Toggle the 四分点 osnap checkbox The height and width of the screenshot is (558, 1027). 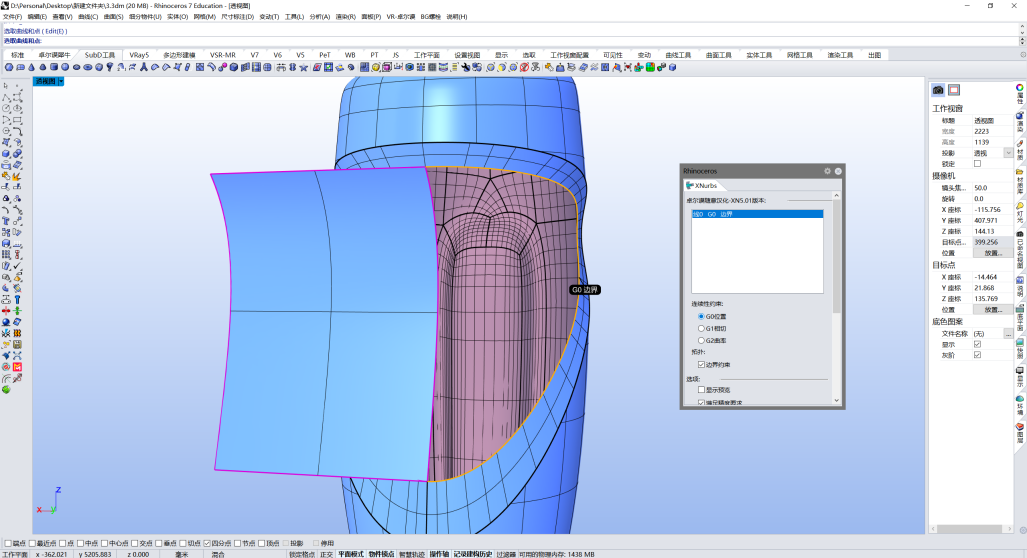click(207, 543)
